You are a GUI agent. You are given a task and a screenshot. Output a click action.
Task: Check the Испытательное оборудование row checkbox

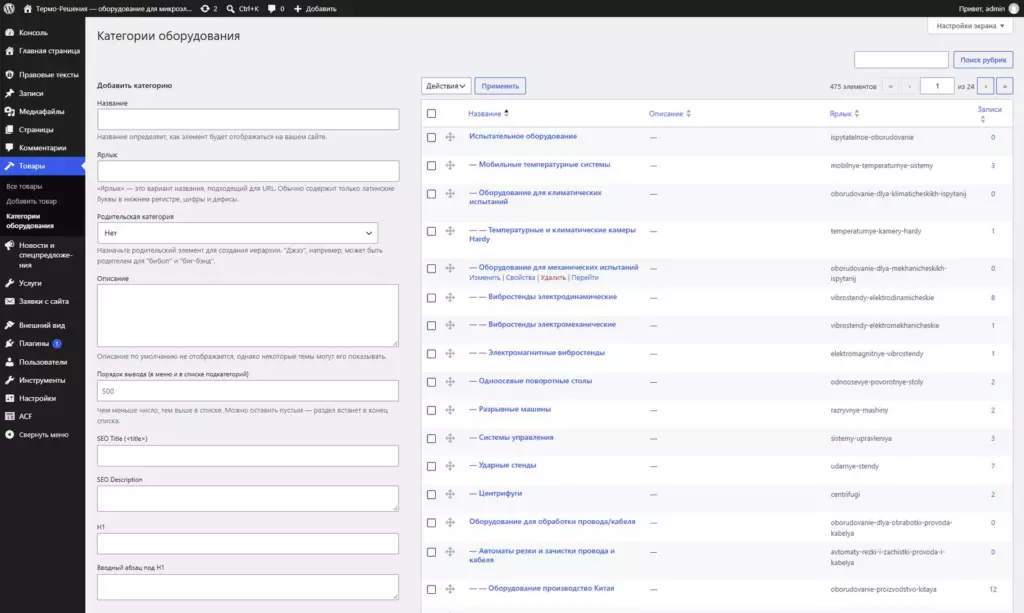(x=431, y=137)
